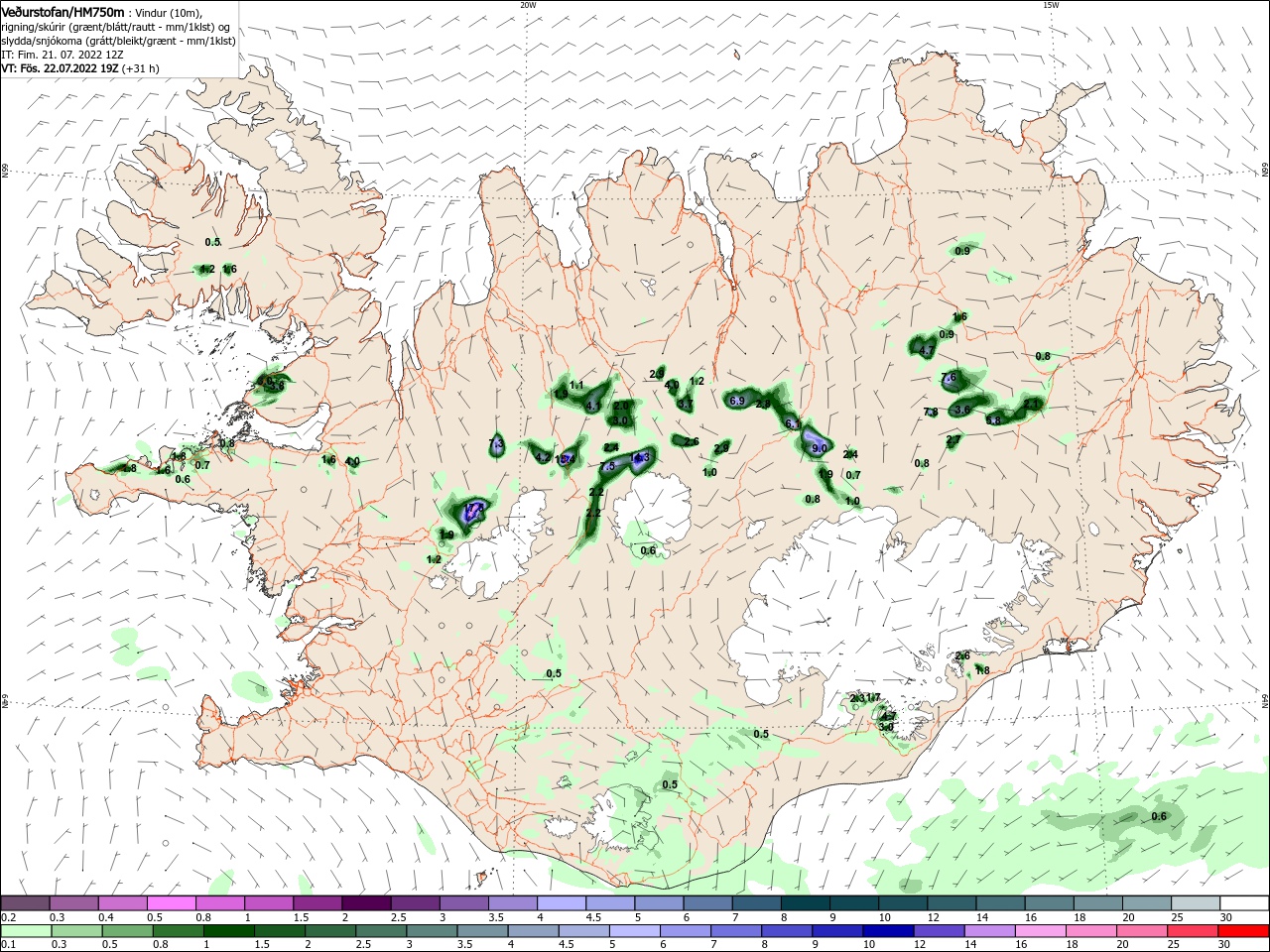Click the 20W longitude label
Screen dimensions: 1270x952
tap(528, 5)
